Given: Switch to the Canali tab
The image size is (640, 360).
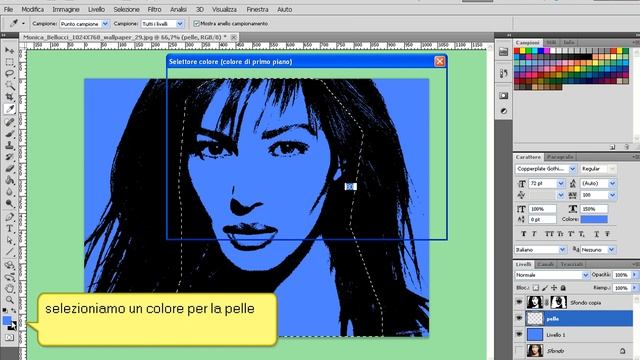Looking at the screenshot, I should coord(545,264).
